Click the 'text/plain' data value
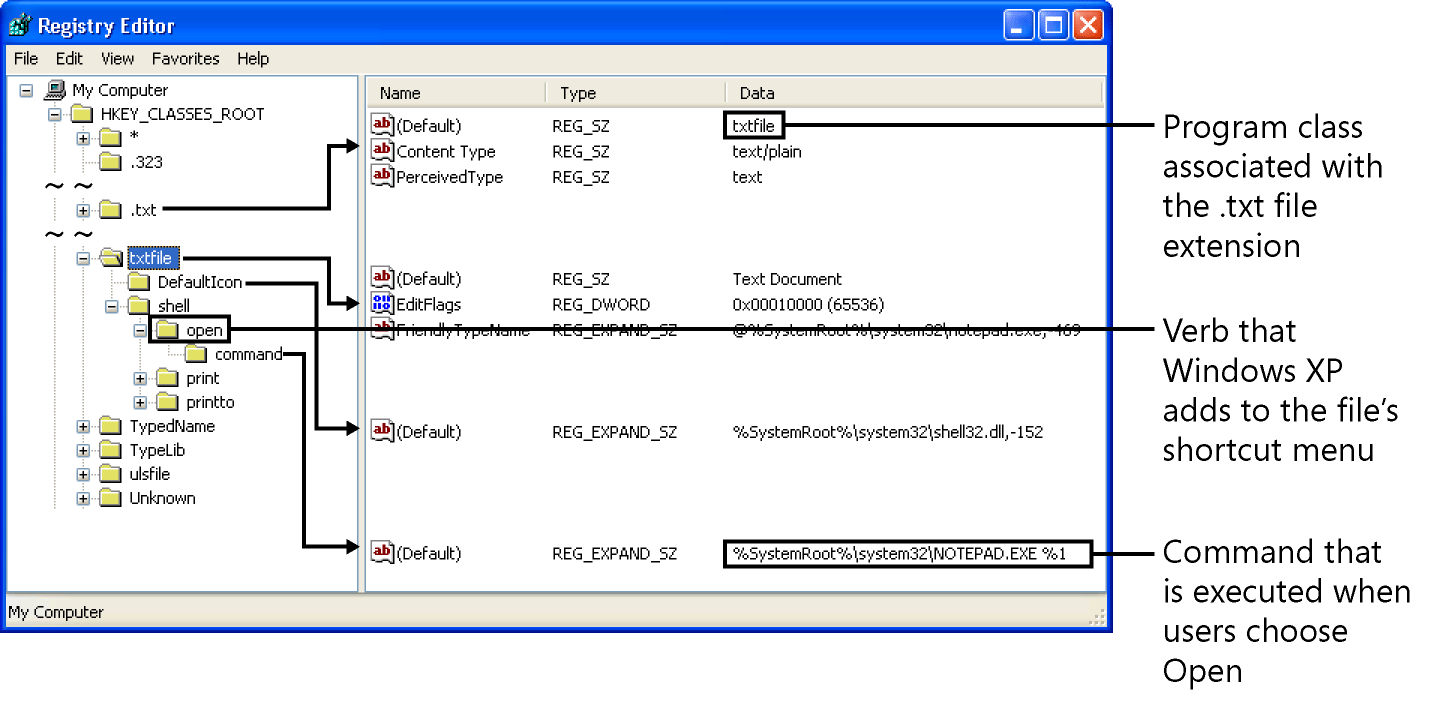Viewport: 1429px width, 710px height. pos(767,152)
